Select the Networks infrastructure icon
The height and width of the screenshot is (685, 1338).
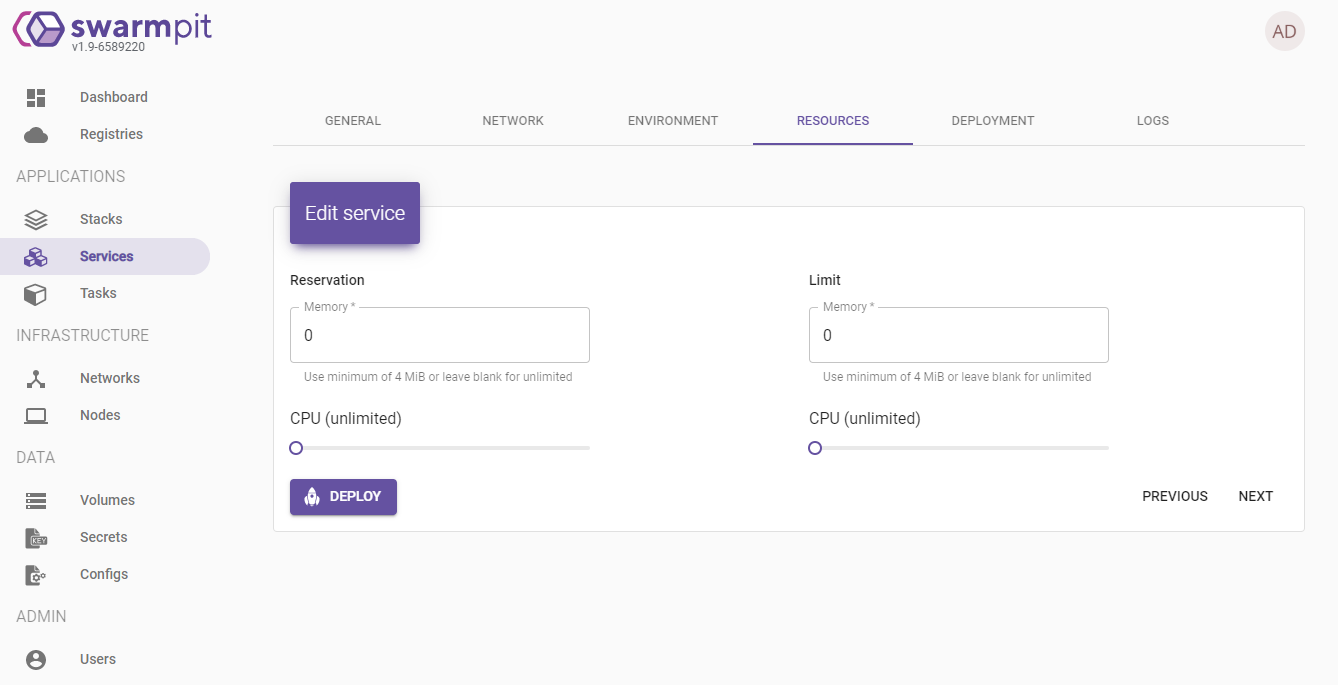[x=35, y=377]
